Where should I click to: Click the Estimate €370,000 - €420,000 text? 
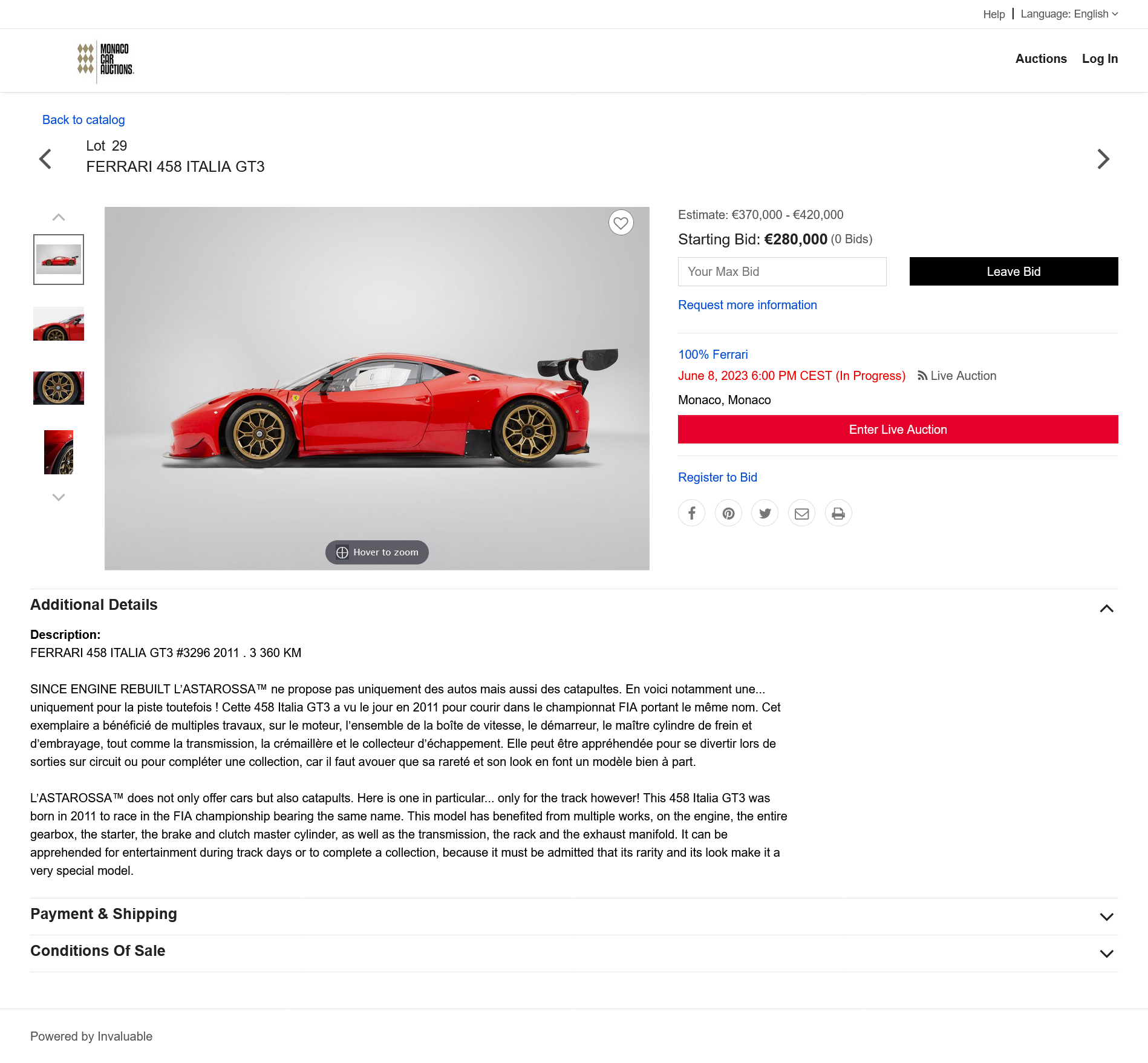tap(760, 215)
